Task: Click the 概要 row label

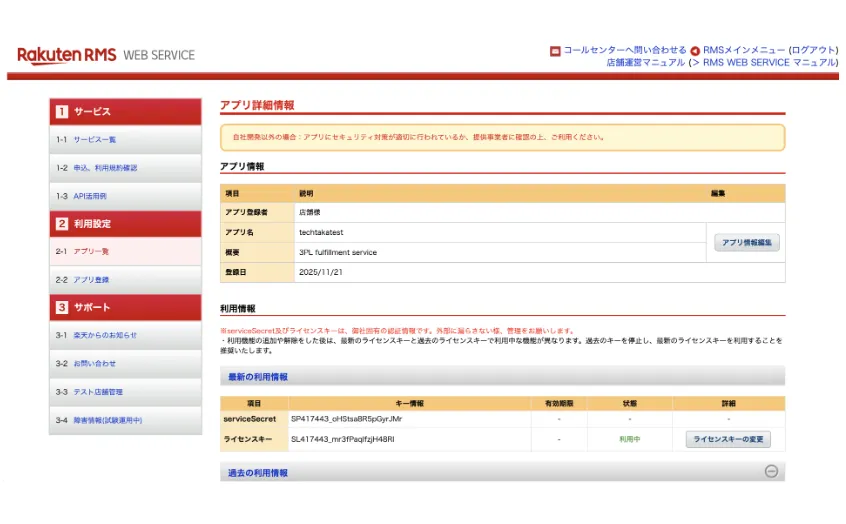Action: (232, 252)
